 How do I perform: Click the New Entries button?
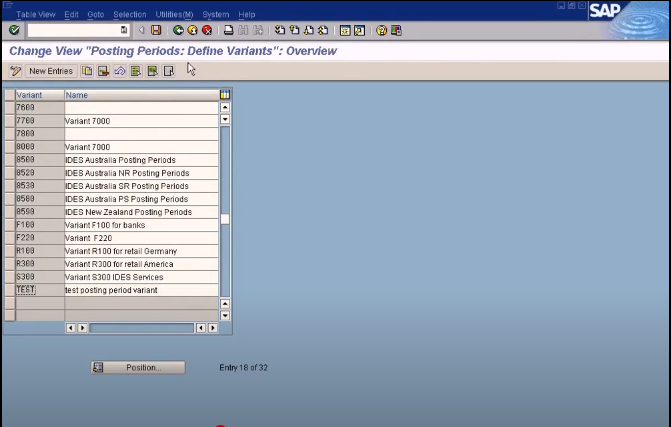click(x=51, y=71)
